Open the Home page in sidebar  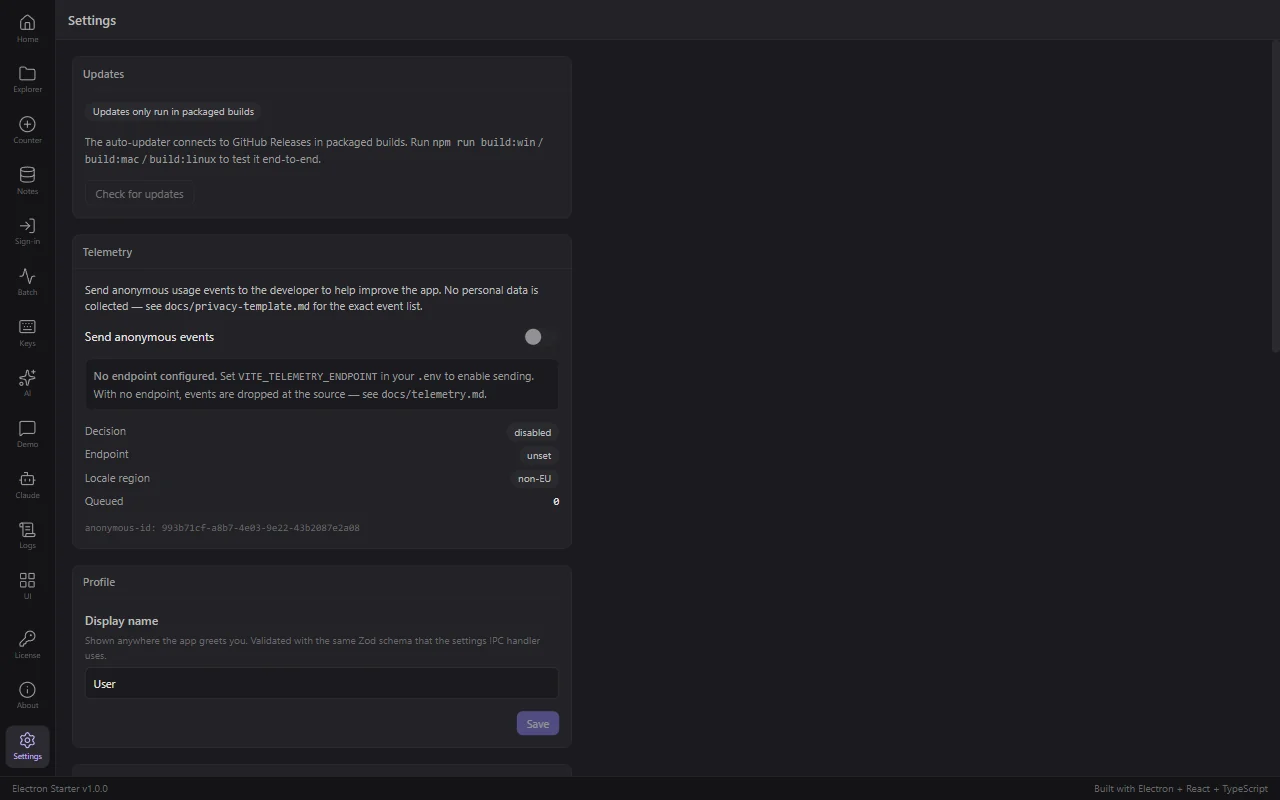pos(27,29)
